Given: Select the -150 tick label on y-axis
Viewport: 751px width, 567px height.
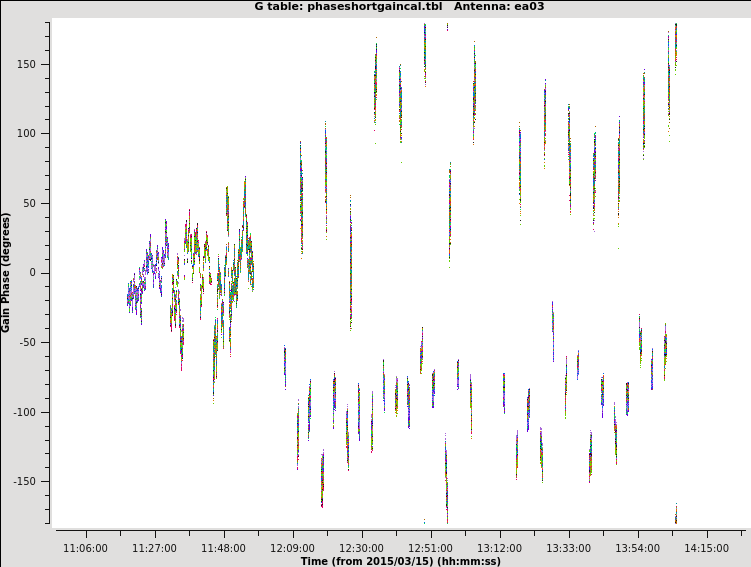Looking at the screenshot, I should tap(34, 481).
